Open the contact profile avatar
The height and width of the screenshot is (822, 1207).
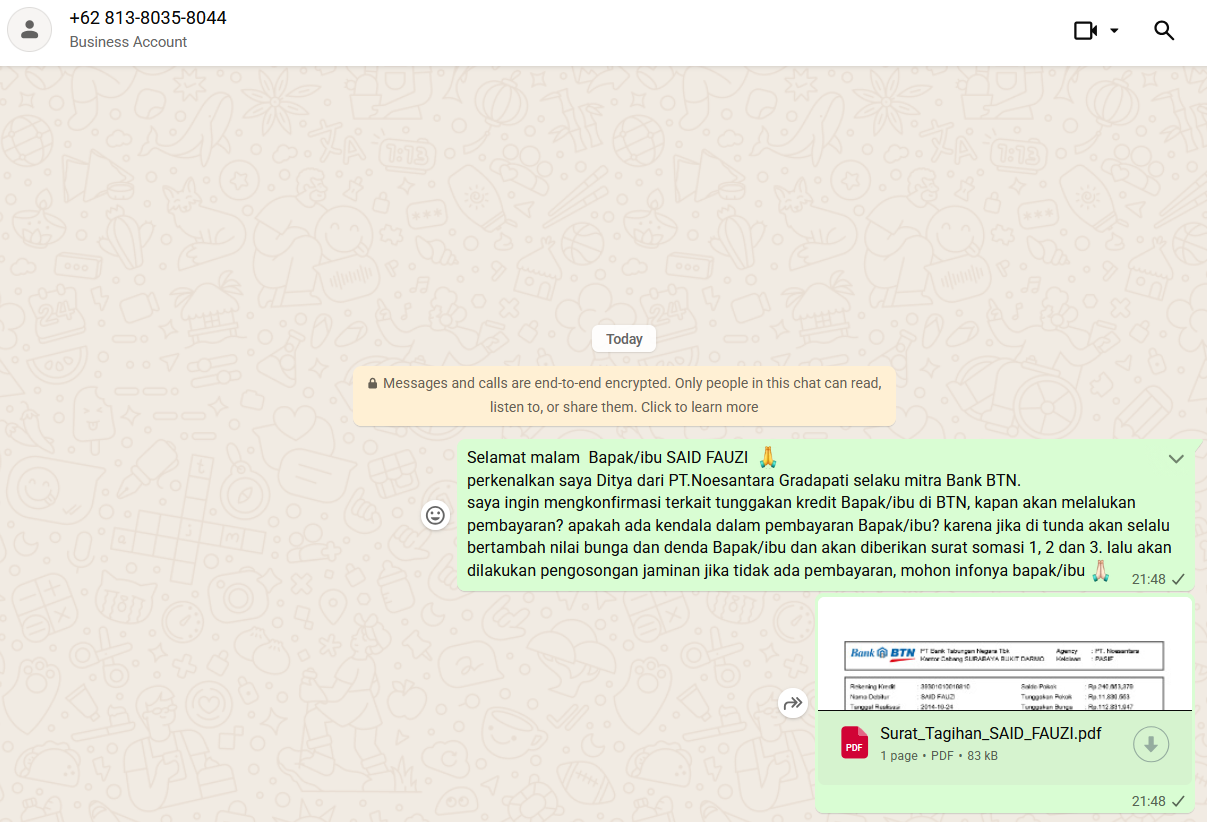tap(30, 30)
